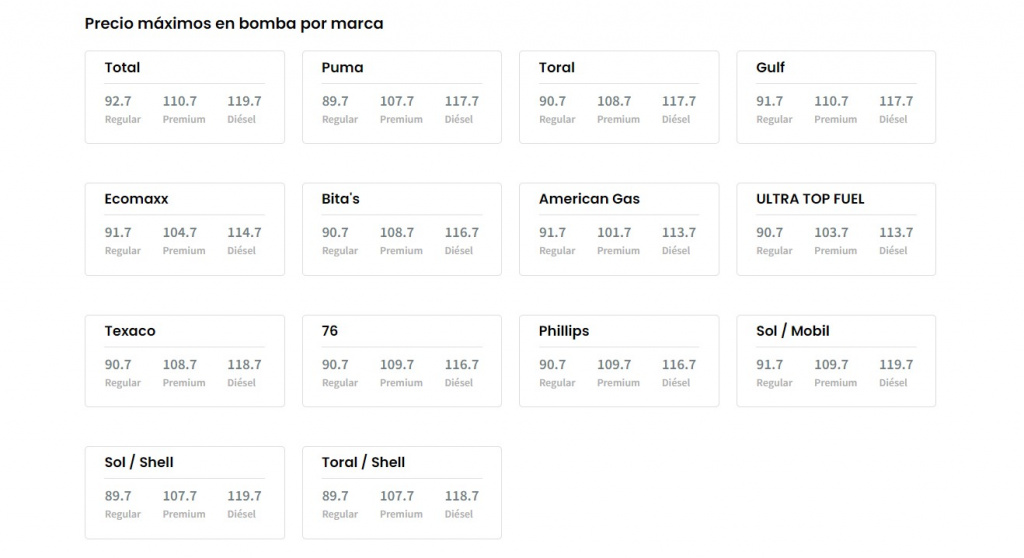
Task: Select American Gas's 101.7 Premium price
Action: (x=614, y=233)
